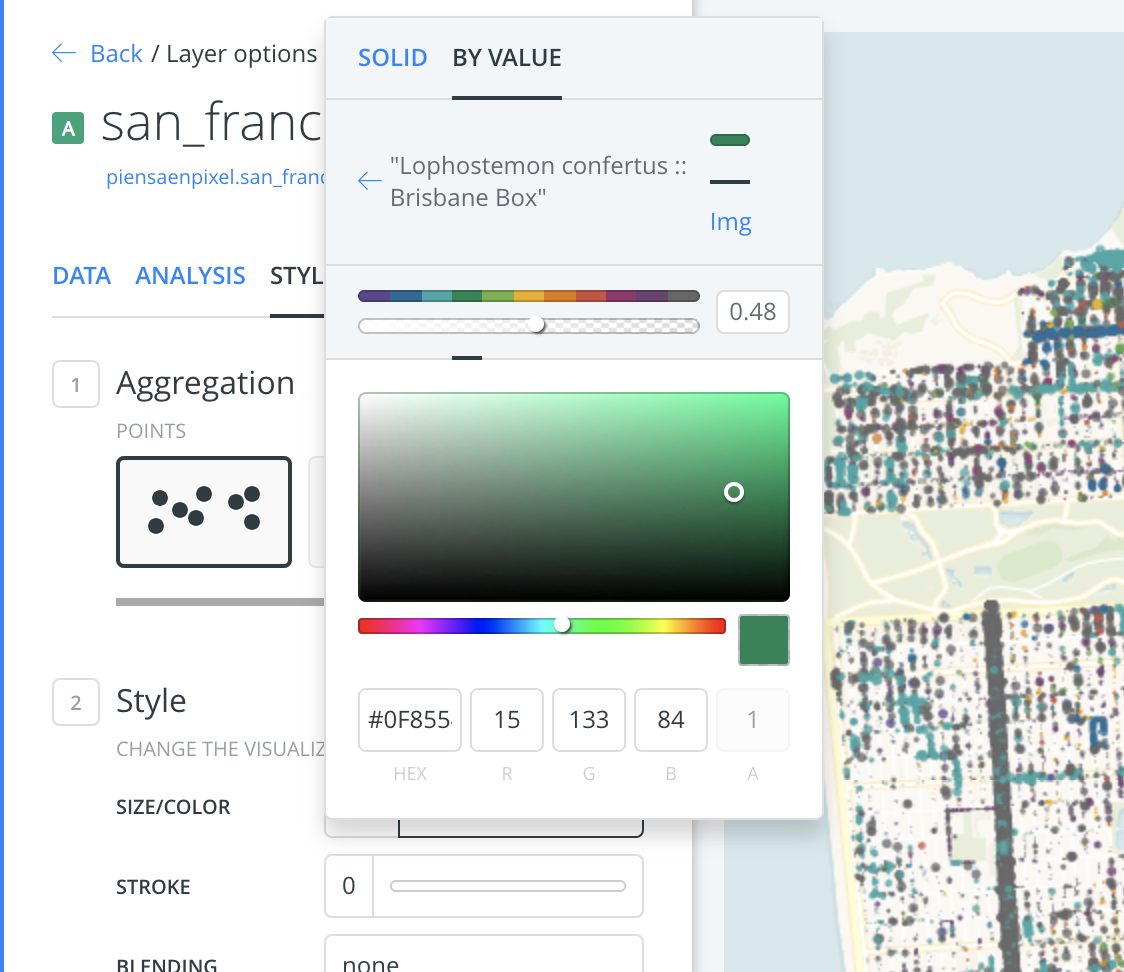Viewport: 1124px width, 972px height.
Task: Click the stroke value 0 field
Action: coord(349,886)
